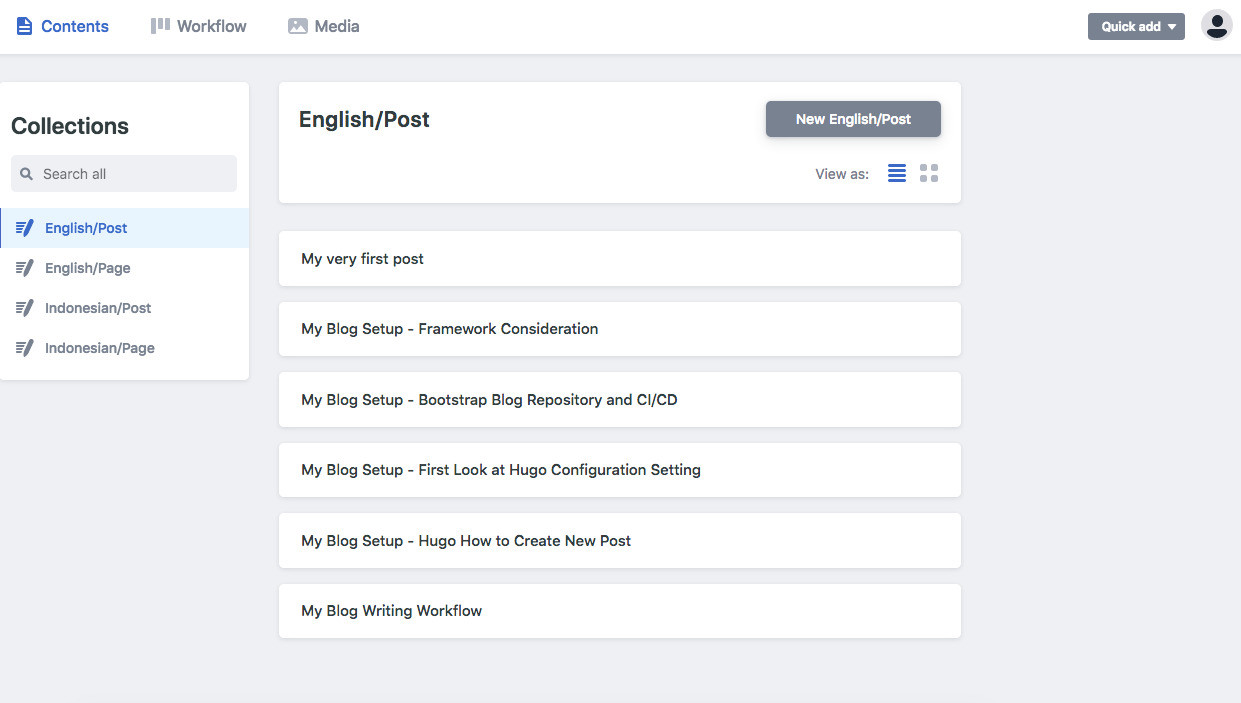Screen dimensions: 1241x703
Task: Switch to list view layout
Action: (x=897, y=173)
